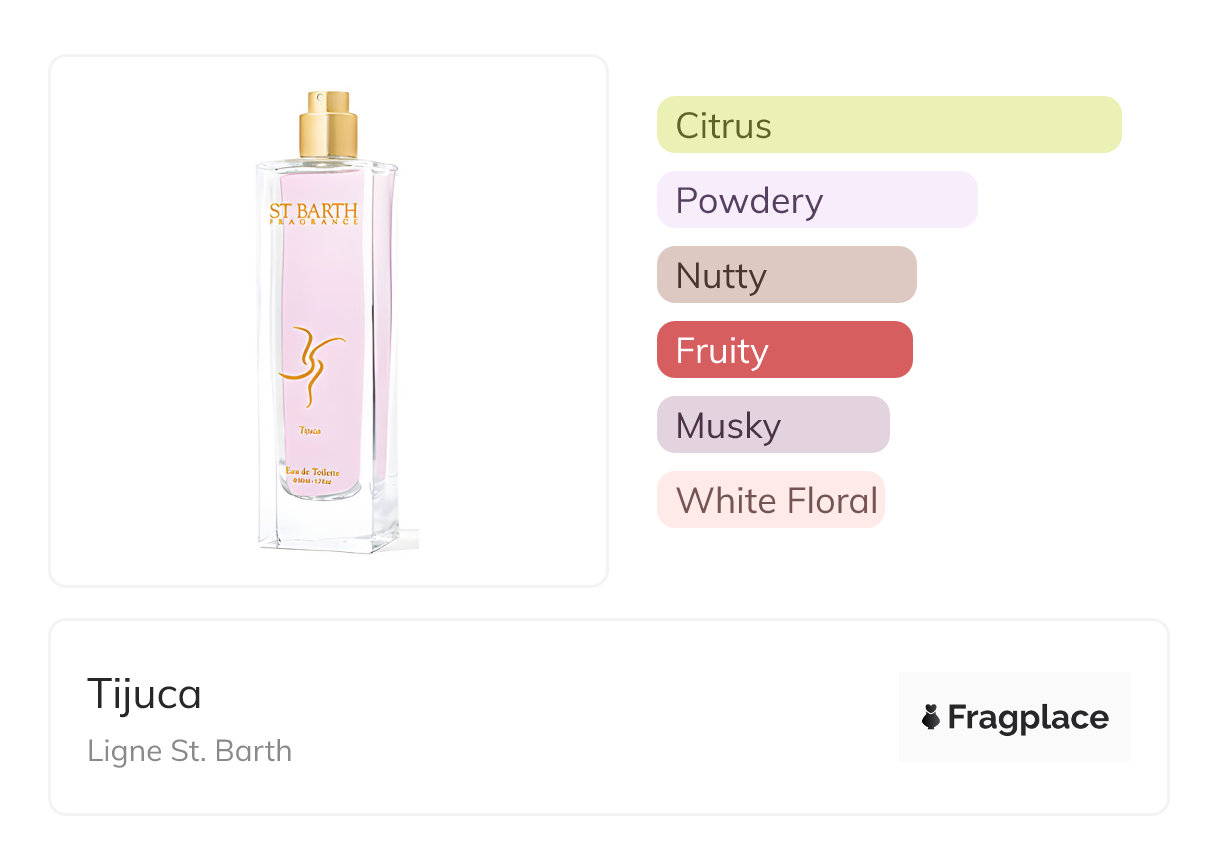Select the Musky accord bar
This screenshot has width=1218, height=864.
click(x=772, y=425)
